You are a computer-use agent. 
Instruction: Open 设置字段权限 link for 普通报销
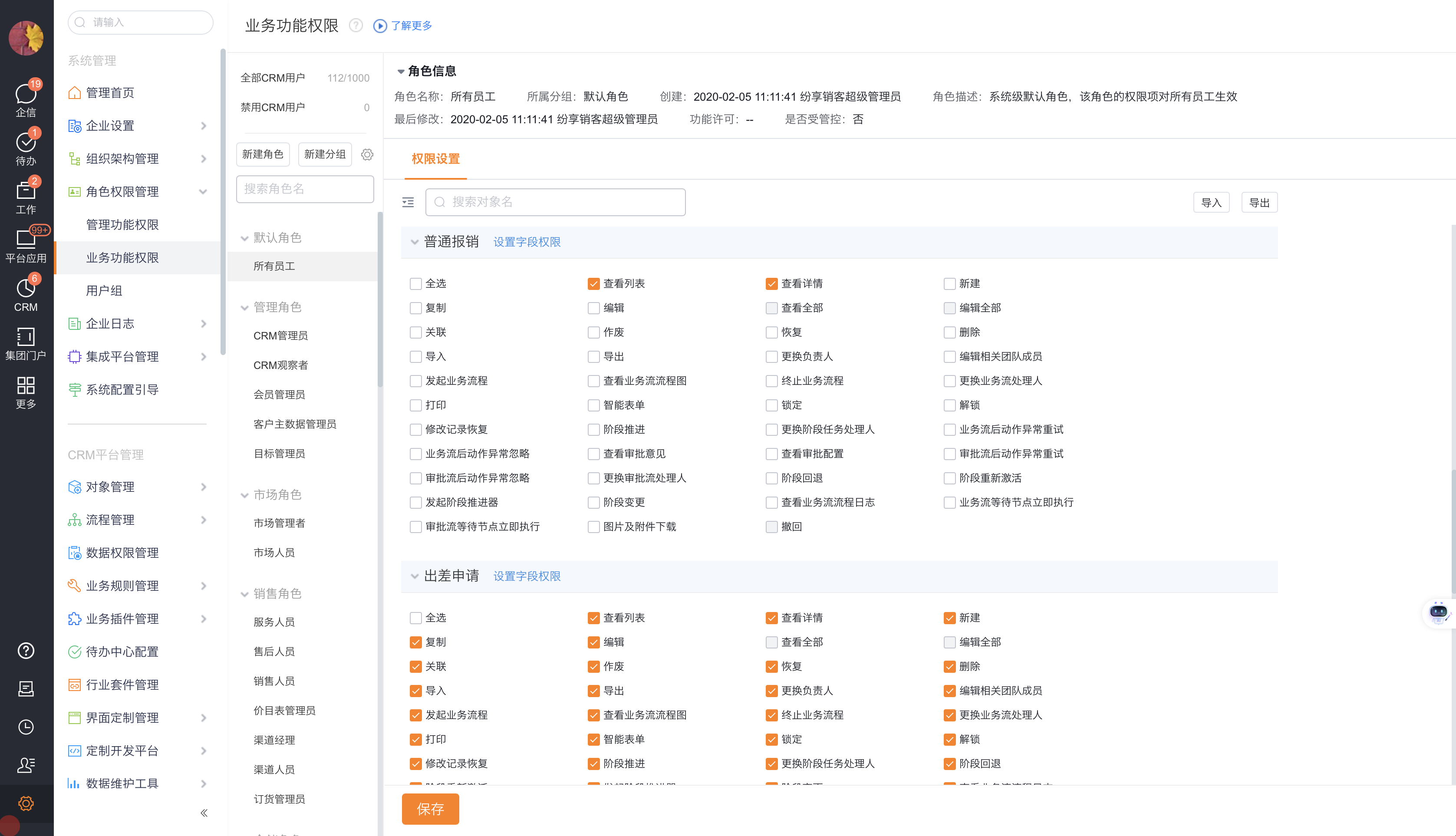click(527, 242)
